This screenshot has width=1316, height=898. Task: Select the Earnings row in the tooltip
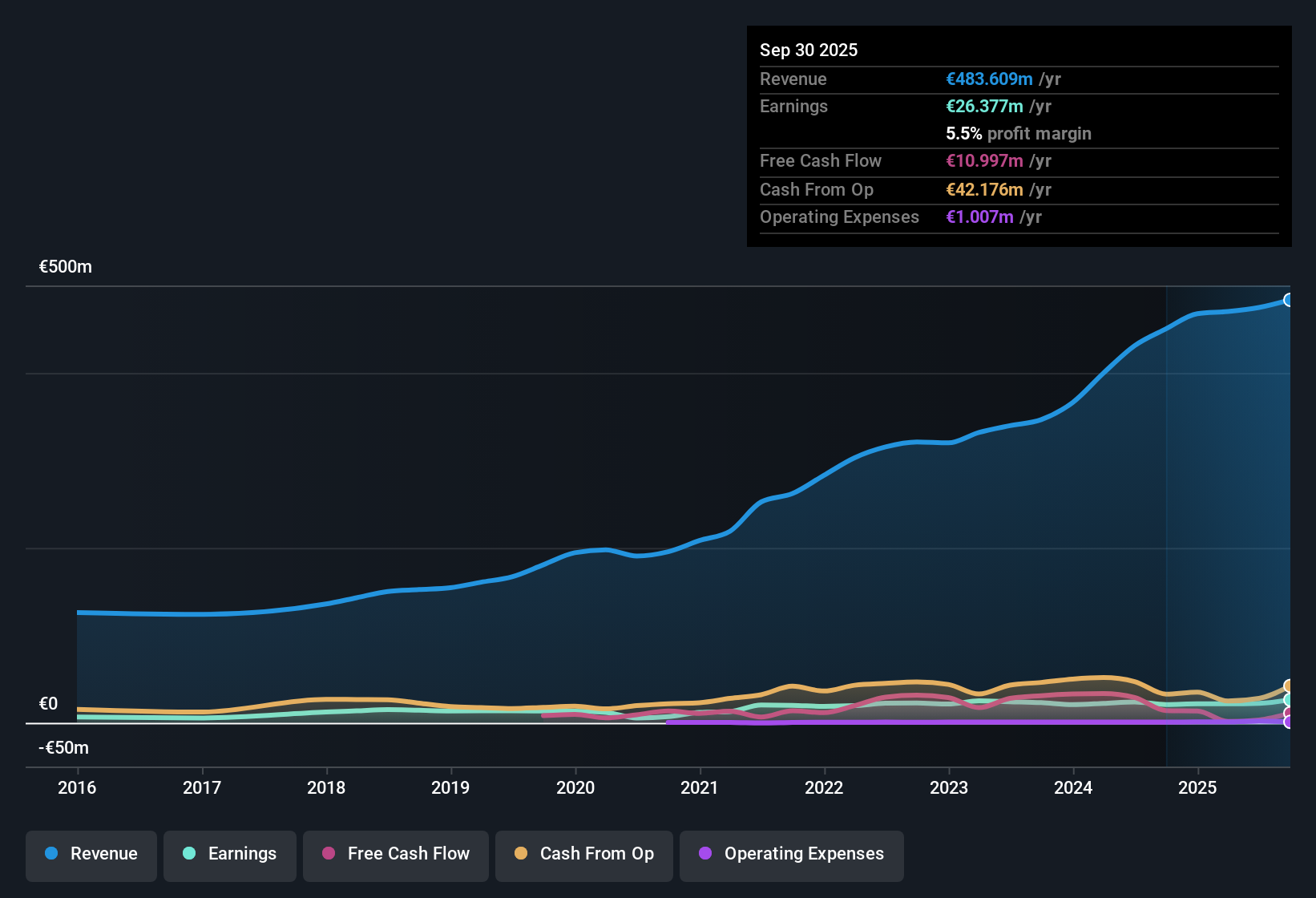(1018, 106)
